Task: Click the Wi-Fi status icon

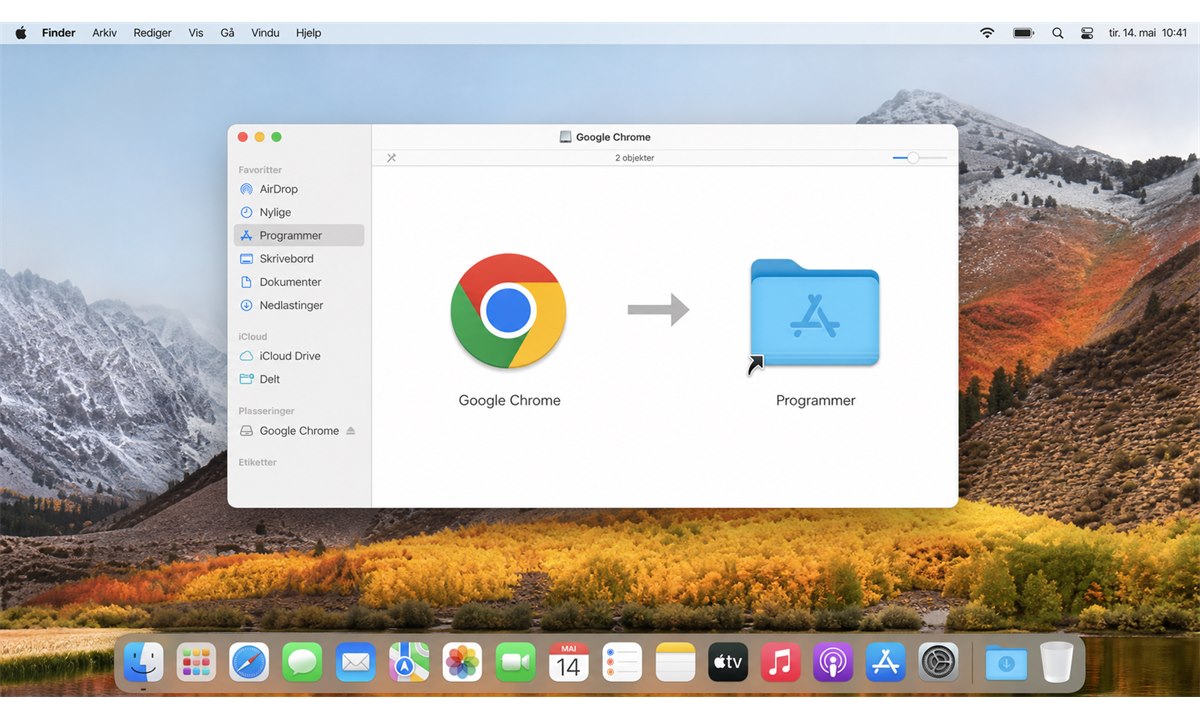Action: [987, 33]
